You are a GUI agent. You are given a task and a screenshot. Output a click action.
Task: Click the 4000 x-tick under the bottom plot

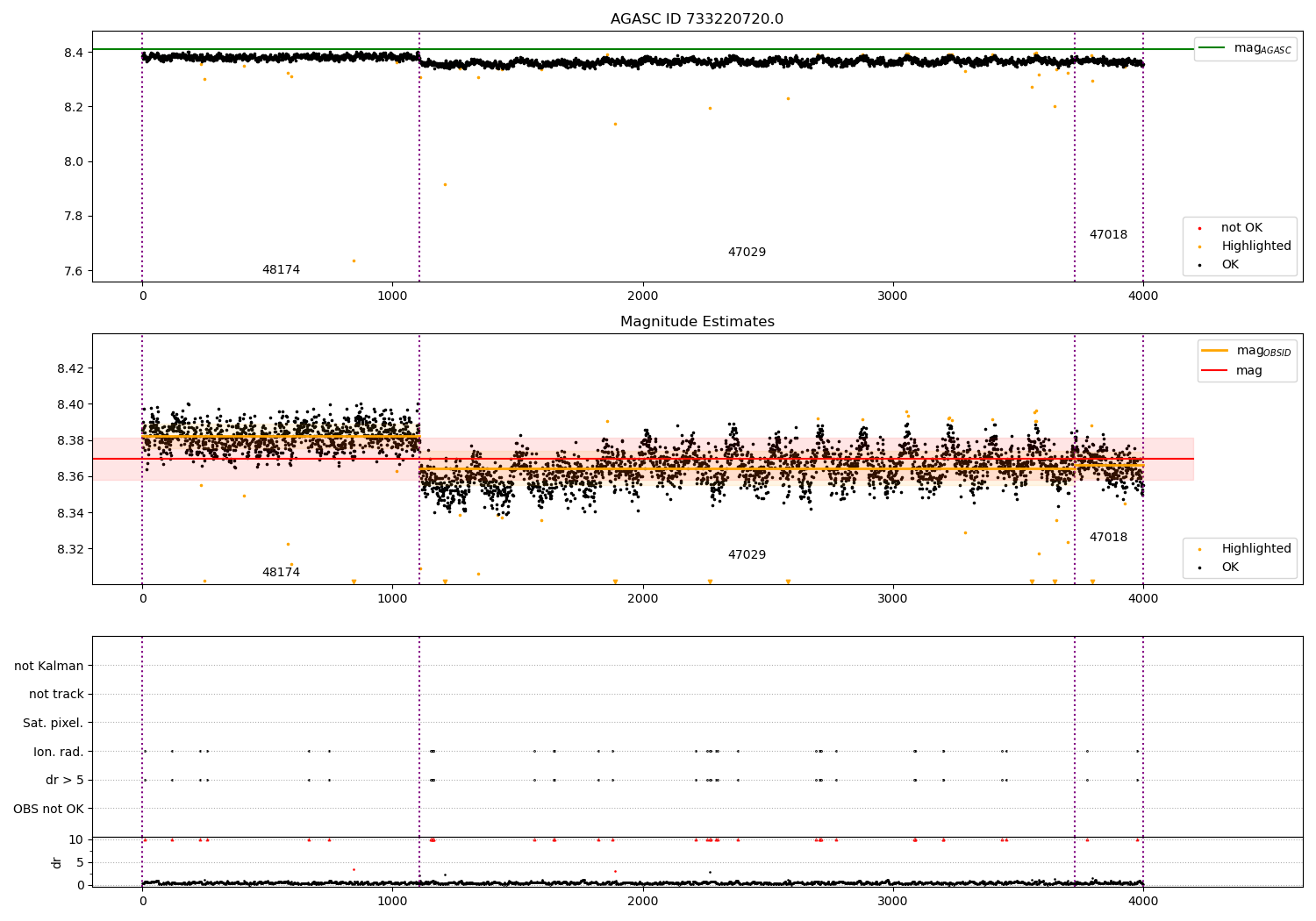click(x=1142, y=901)
